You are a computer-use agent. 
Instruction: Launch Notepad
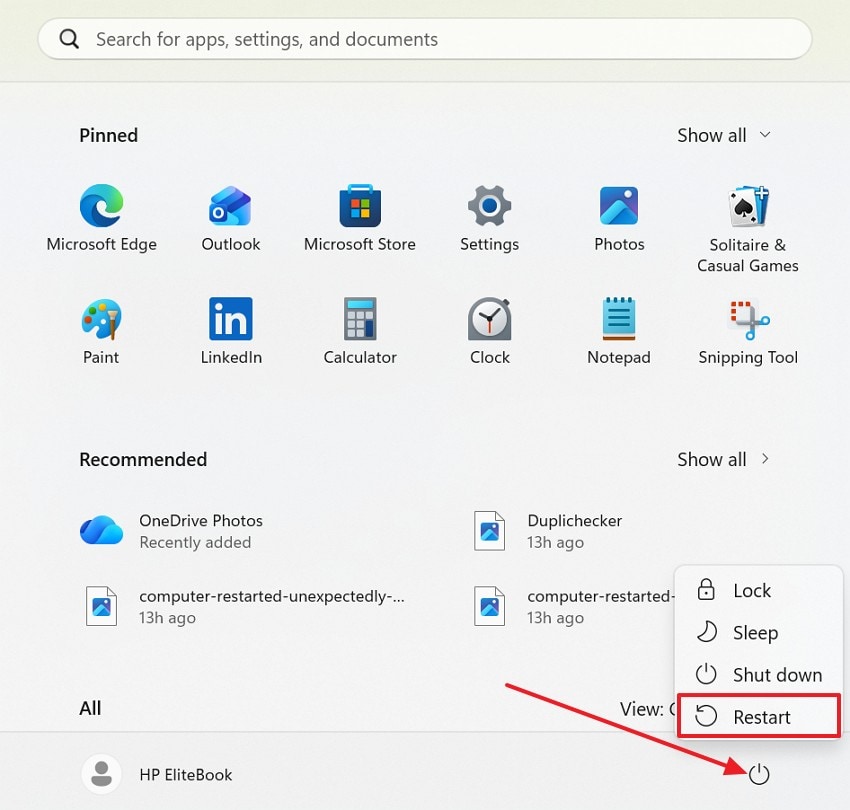(x=619, y=331)
